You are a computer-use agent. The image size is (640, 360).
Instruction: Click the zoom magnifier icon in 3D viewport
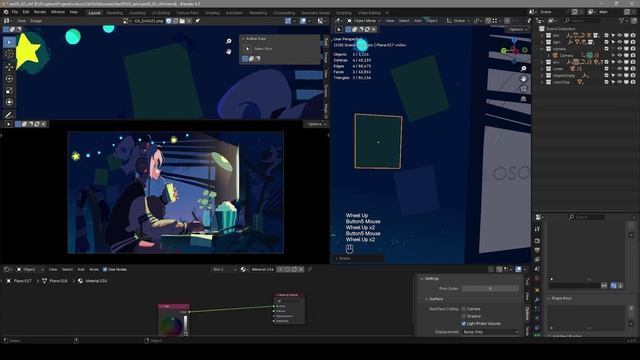click(524, 68)
